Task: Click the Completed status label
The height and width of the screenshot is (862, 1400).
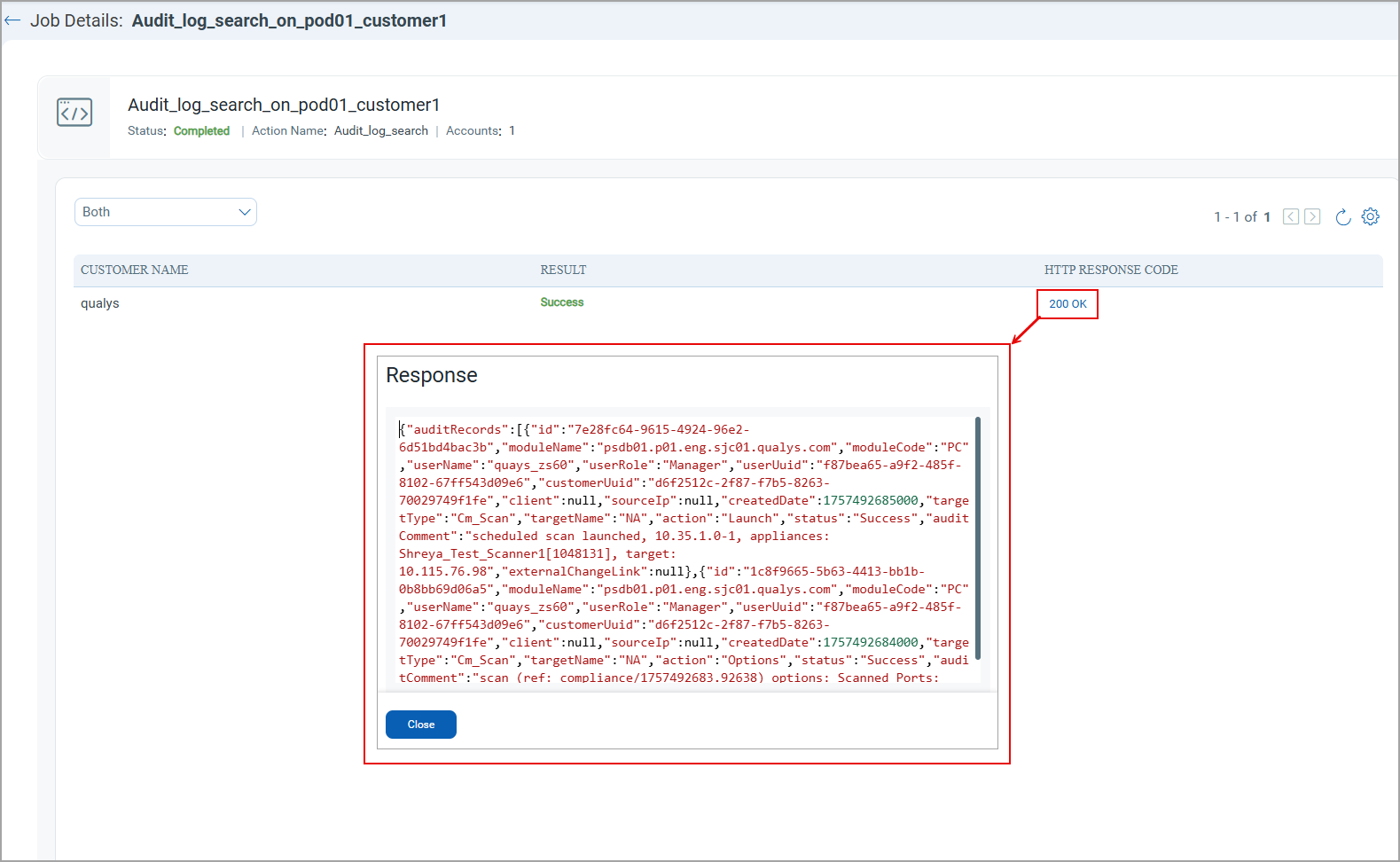Action: (x=201, y=130)
